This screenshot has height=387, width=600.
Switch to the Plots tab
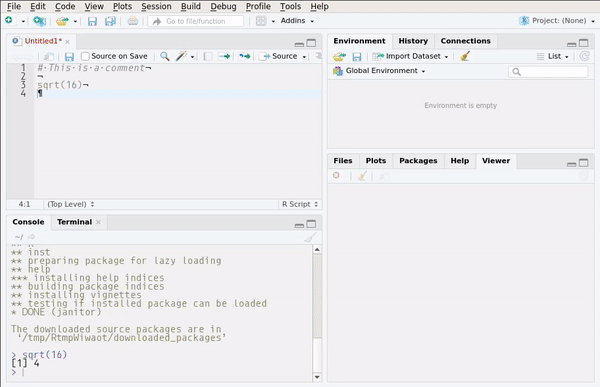376,161
